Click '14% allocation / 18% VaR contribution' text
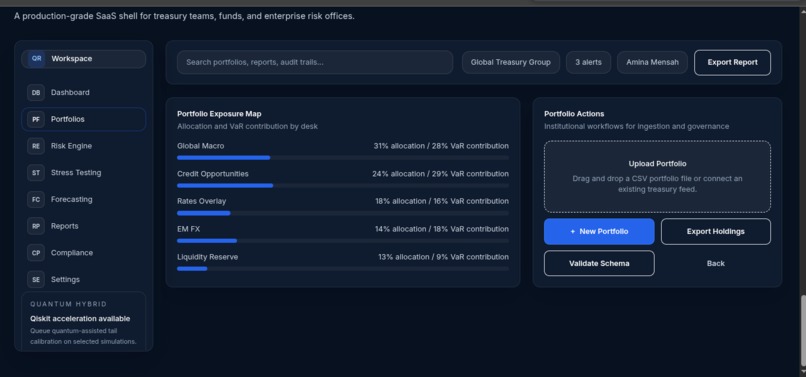Viewport: 806px width, 377px height. pyautogui.click(x=442, y=229)
